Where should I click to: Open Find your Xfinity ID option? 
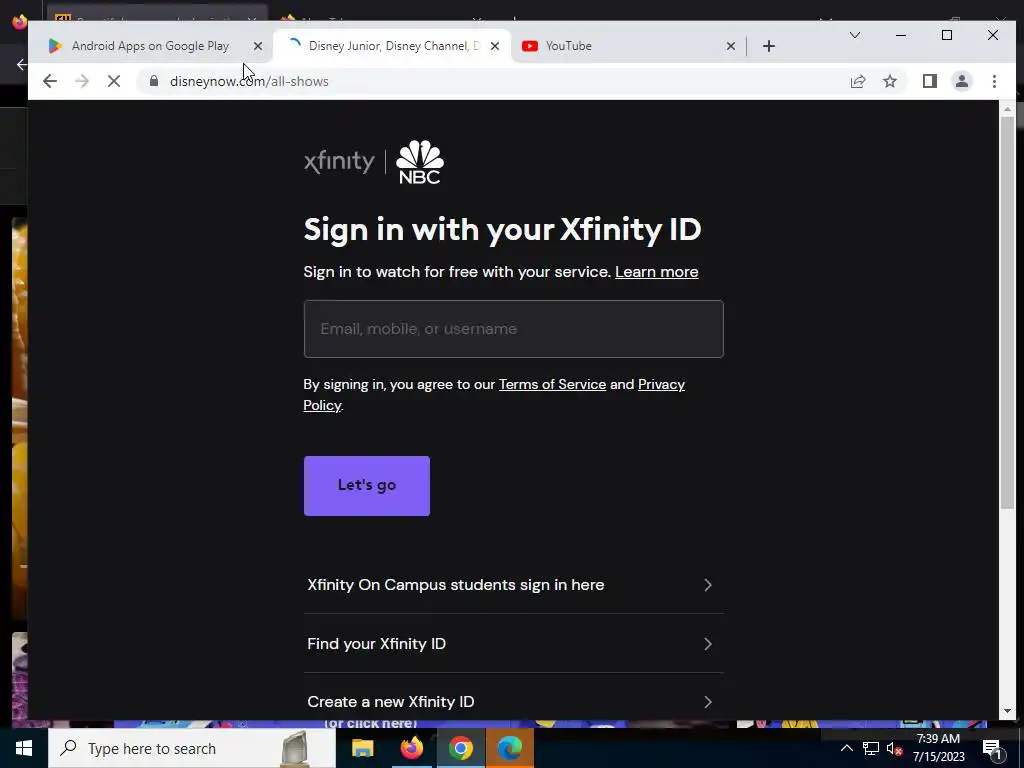coord(513,643)
